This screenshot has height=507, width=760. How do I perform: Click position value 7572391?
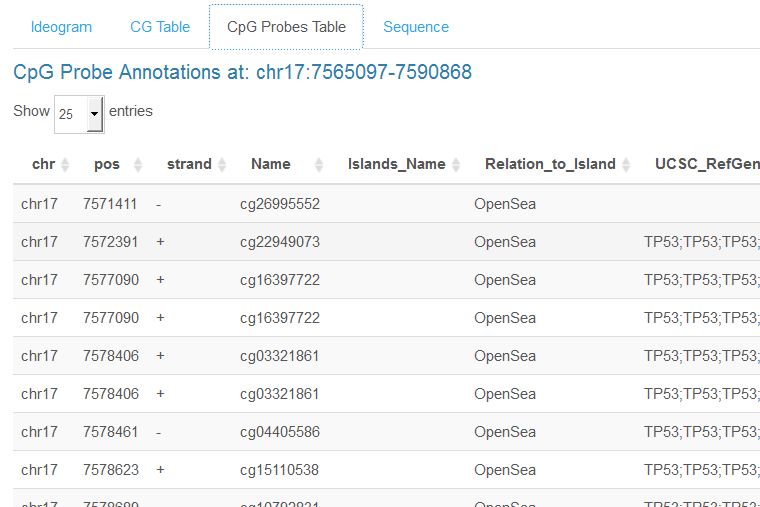tap(111, 242)
